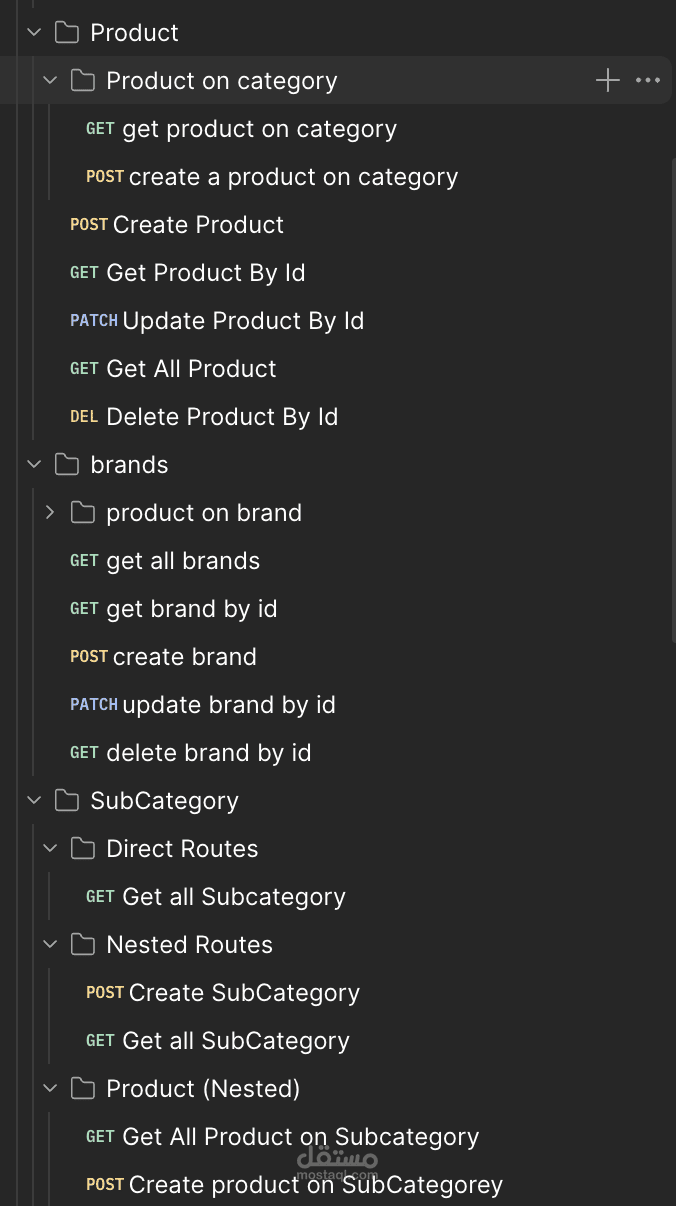
Task: Open the Create SubCategory POST request
Action: [x=244, y=993]
